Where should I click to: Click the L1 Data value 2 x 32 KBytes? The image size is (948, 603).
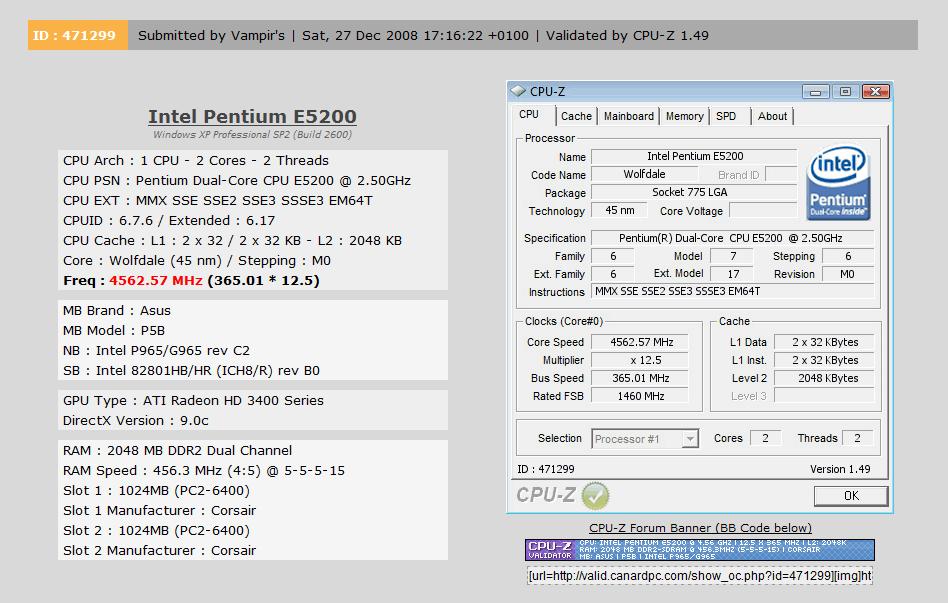824,342
